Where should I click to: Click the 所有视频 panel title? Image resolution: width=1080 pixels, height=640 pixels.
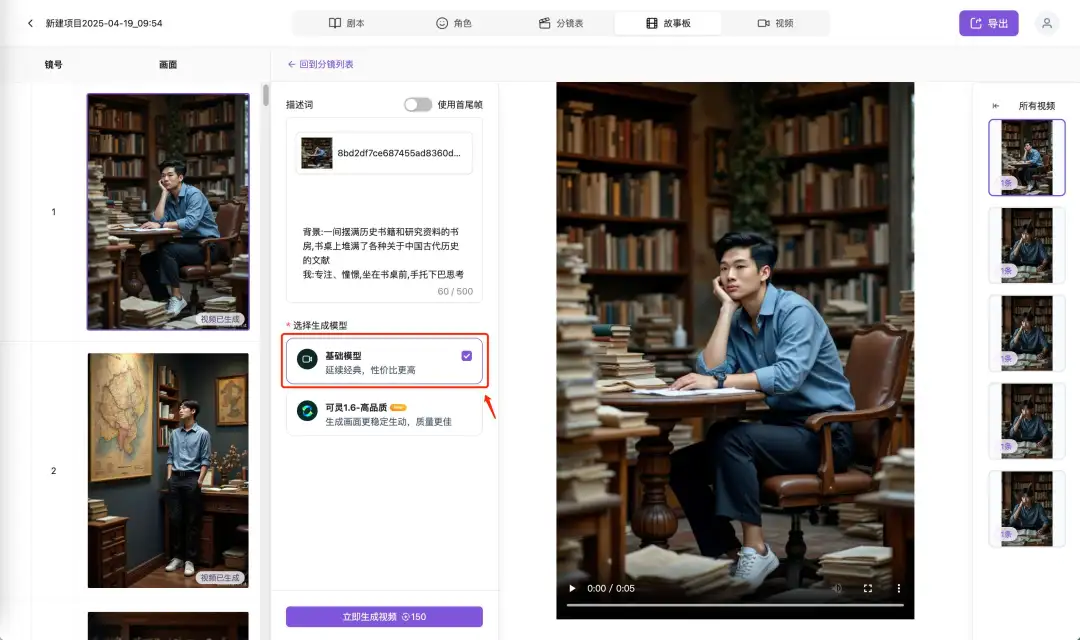pos(1037,106)
